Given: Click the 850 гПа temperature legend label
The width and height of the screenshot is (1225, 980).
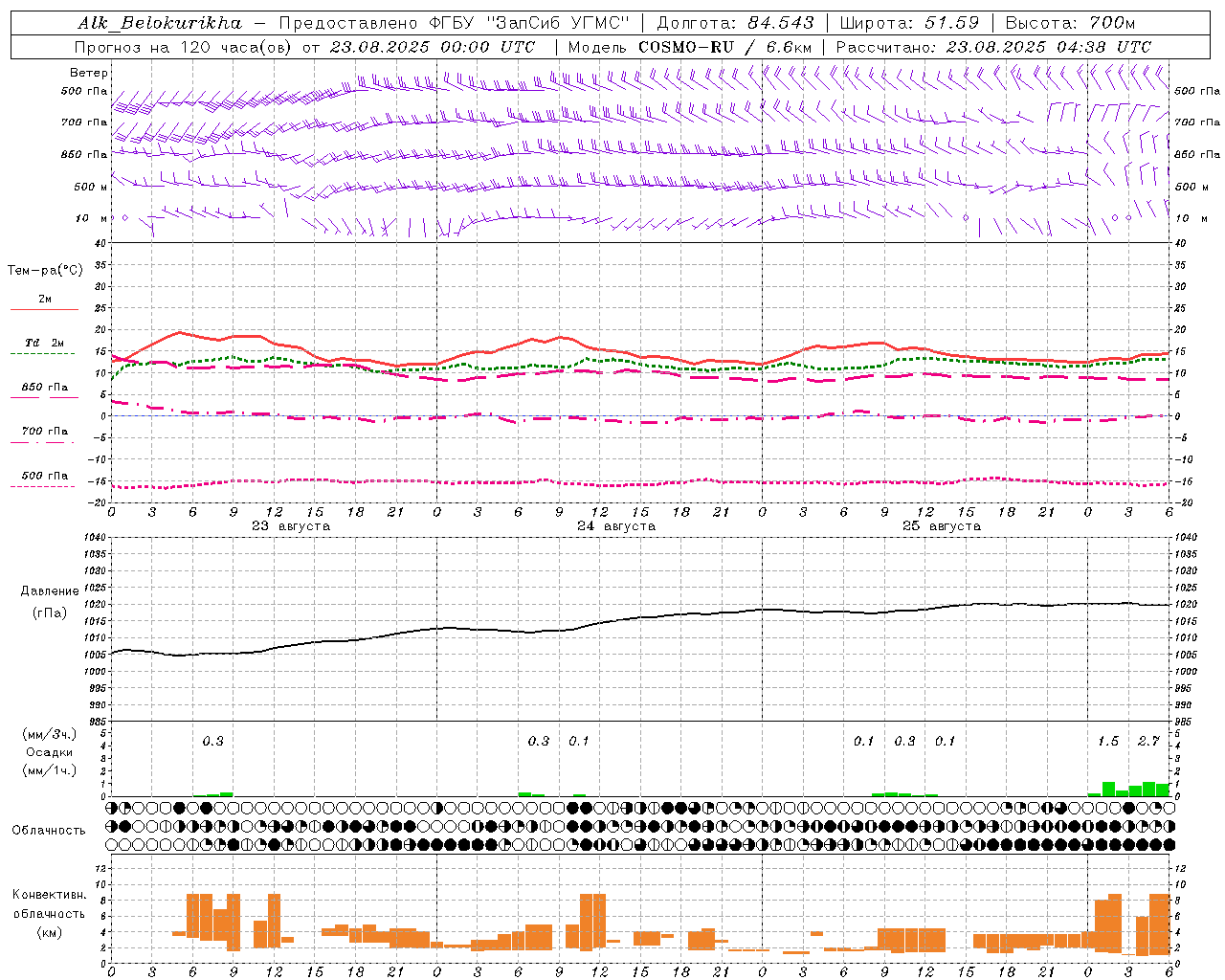Looking at the screenshot, I should (x=44, y=388).
